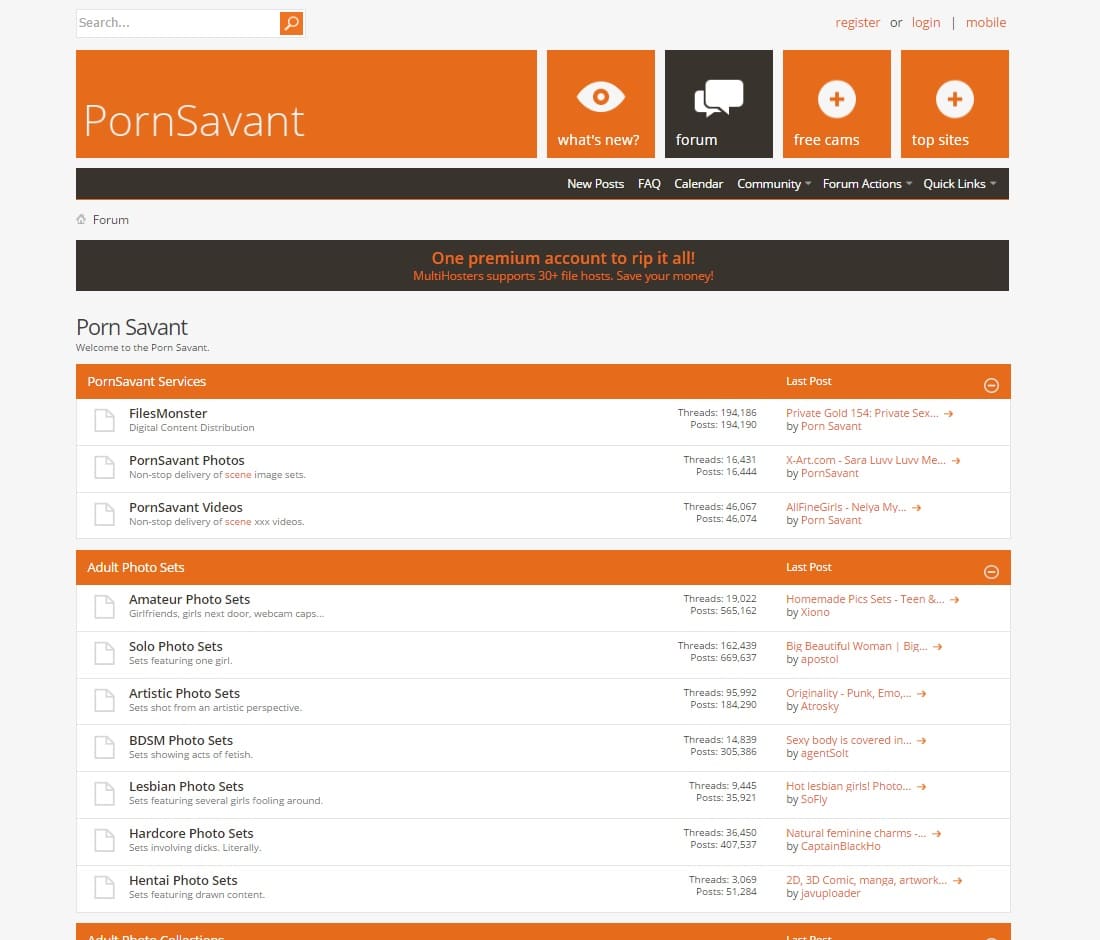The height and width of the screenshot is (940, 1100).
Task: Go to last post arrow for Hot lesbian girls
Action: (x=921, y=787)
